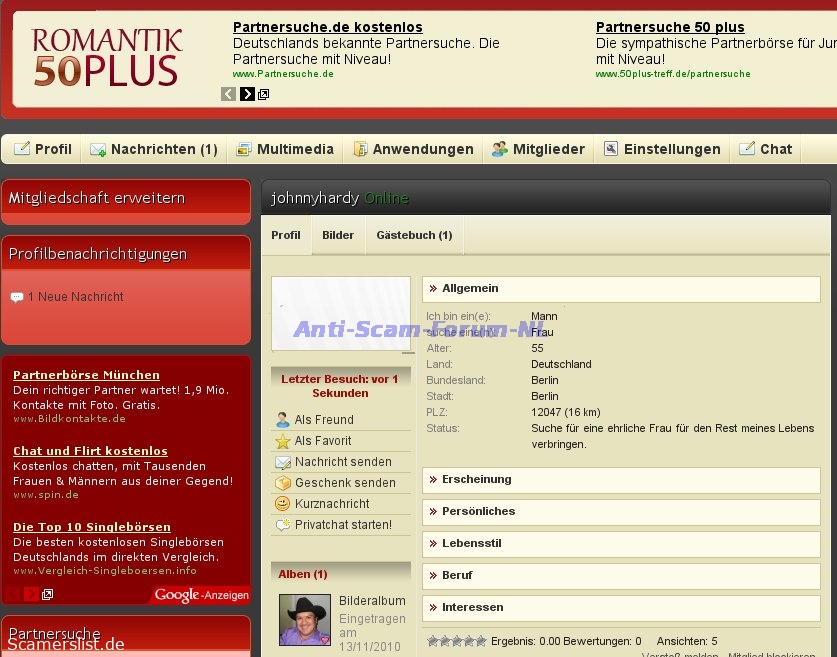The height and width of the screenshot is (657, 837).
Task: Rate the profile using the star rating
Action: [x=457, y=641]
